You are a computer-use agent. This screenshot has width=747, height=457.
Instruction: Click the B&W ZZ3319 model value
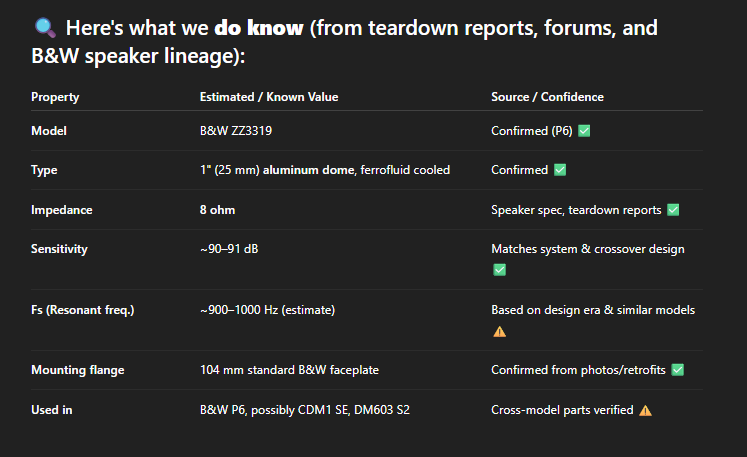tap(236, 131)
